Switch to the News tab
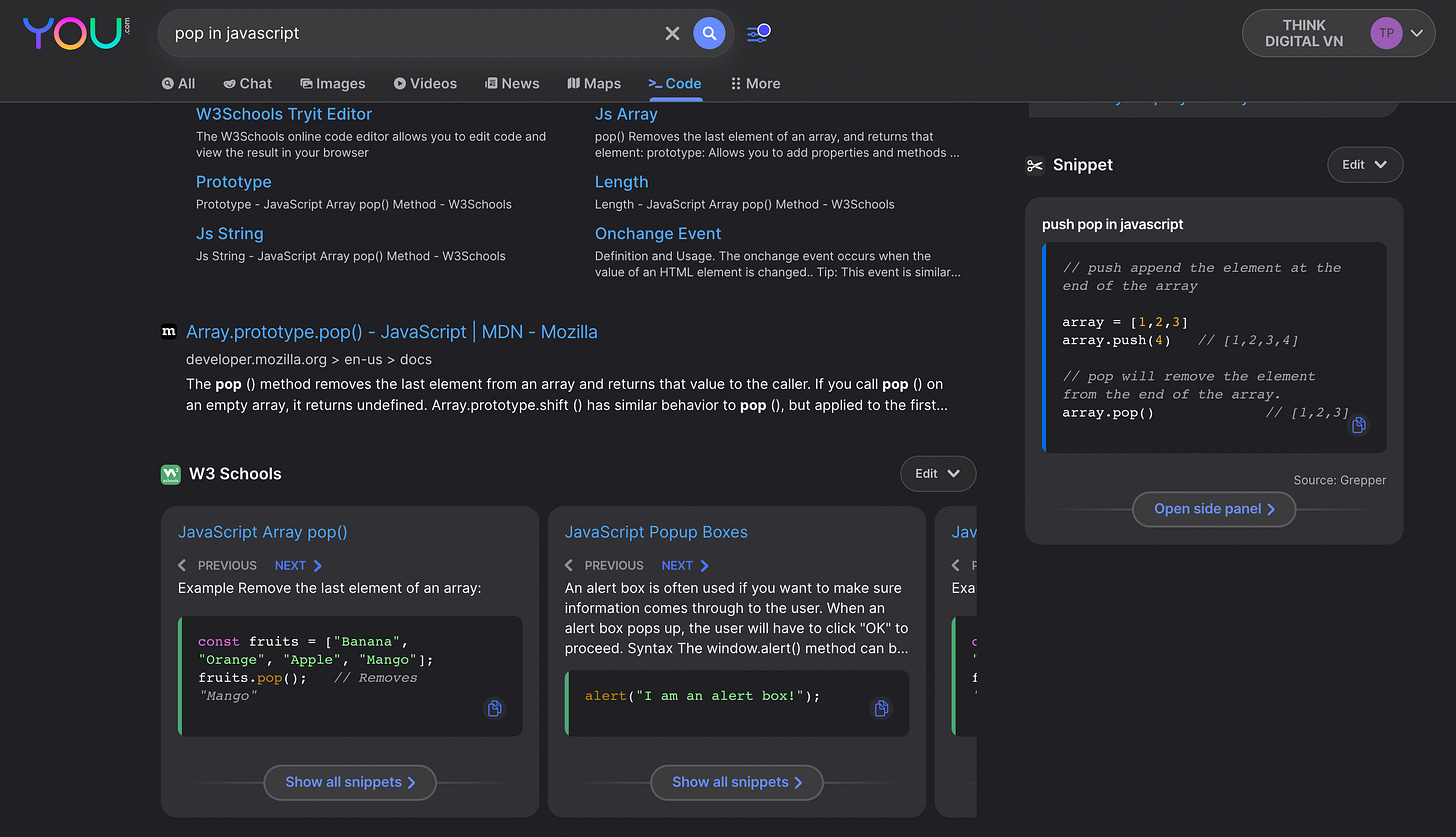 512,84
